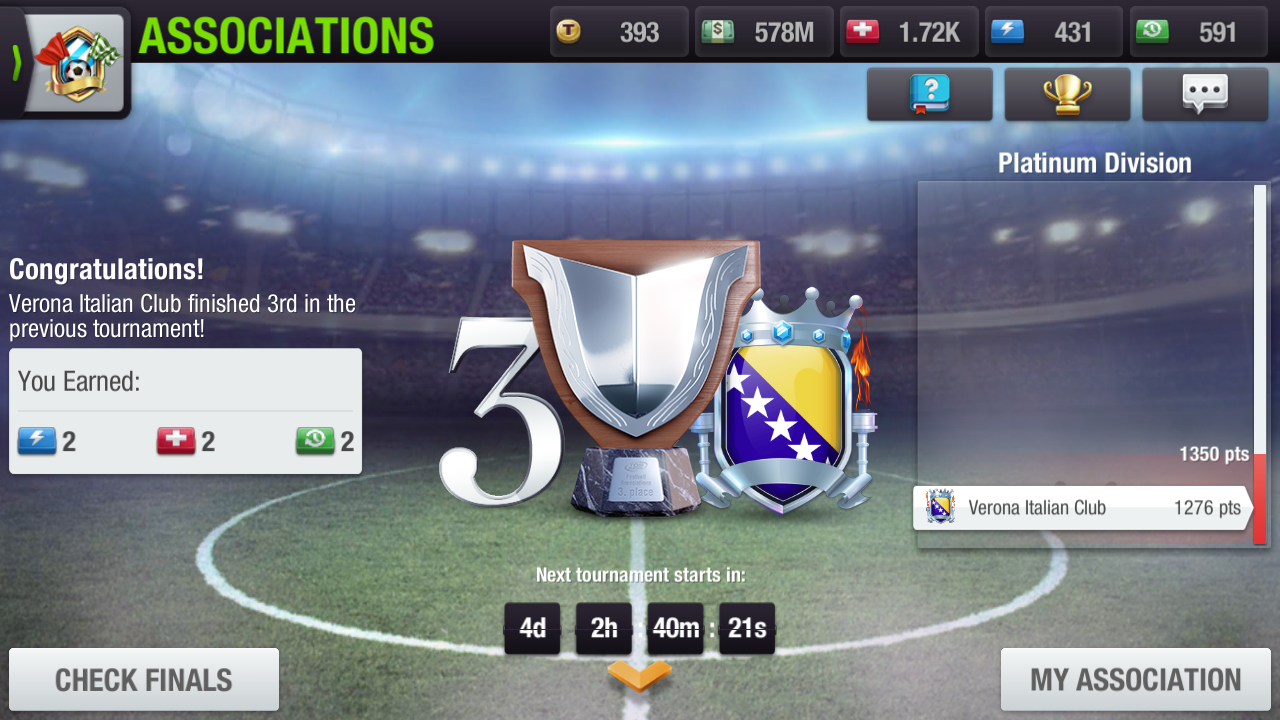Expand the green side menu arrow
The image size is (1280, 720).
coord(16,62)
